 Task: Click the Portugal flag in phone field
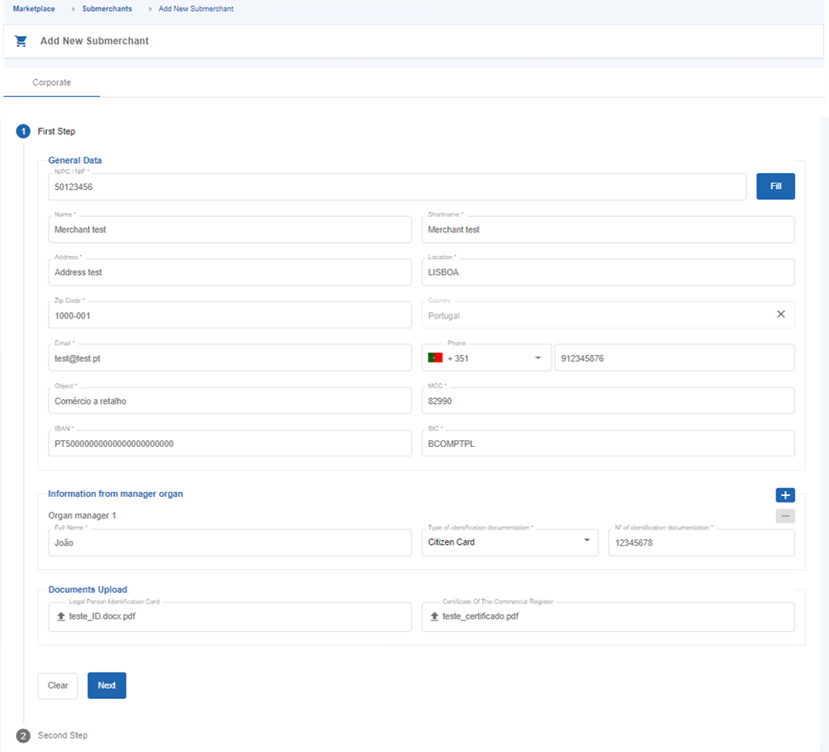click(x=435, y=358)
